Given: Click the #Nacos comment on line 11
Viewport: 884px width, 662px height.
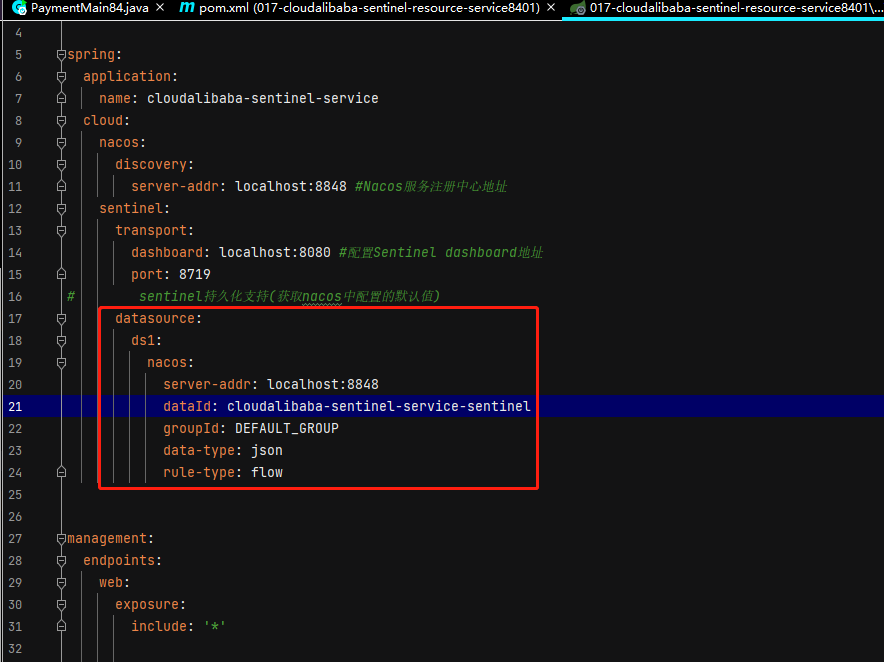Looking at the screenshot, I should 431,187.
